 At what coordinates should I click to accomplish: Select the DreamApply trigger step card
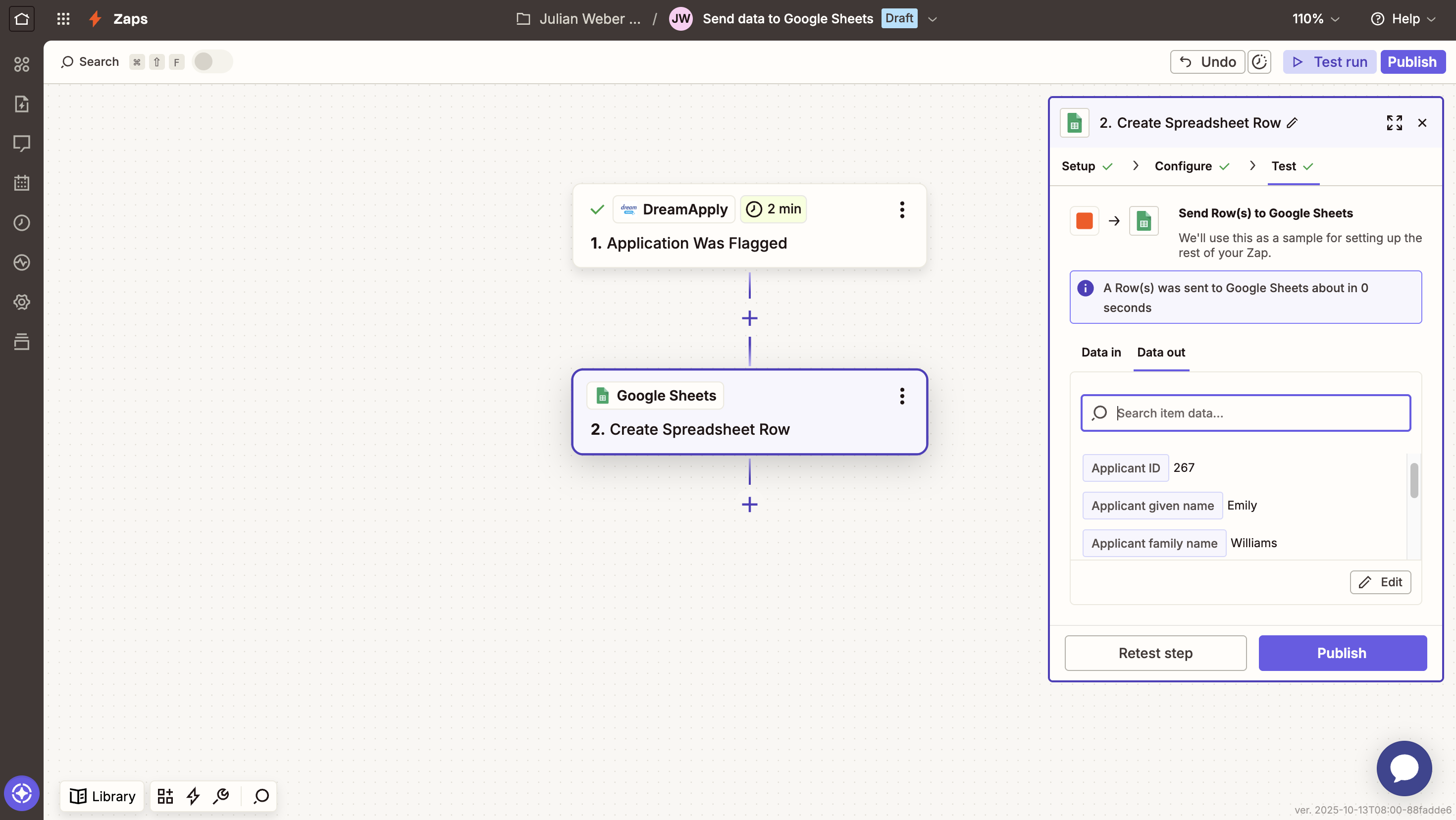coord(749,225)
